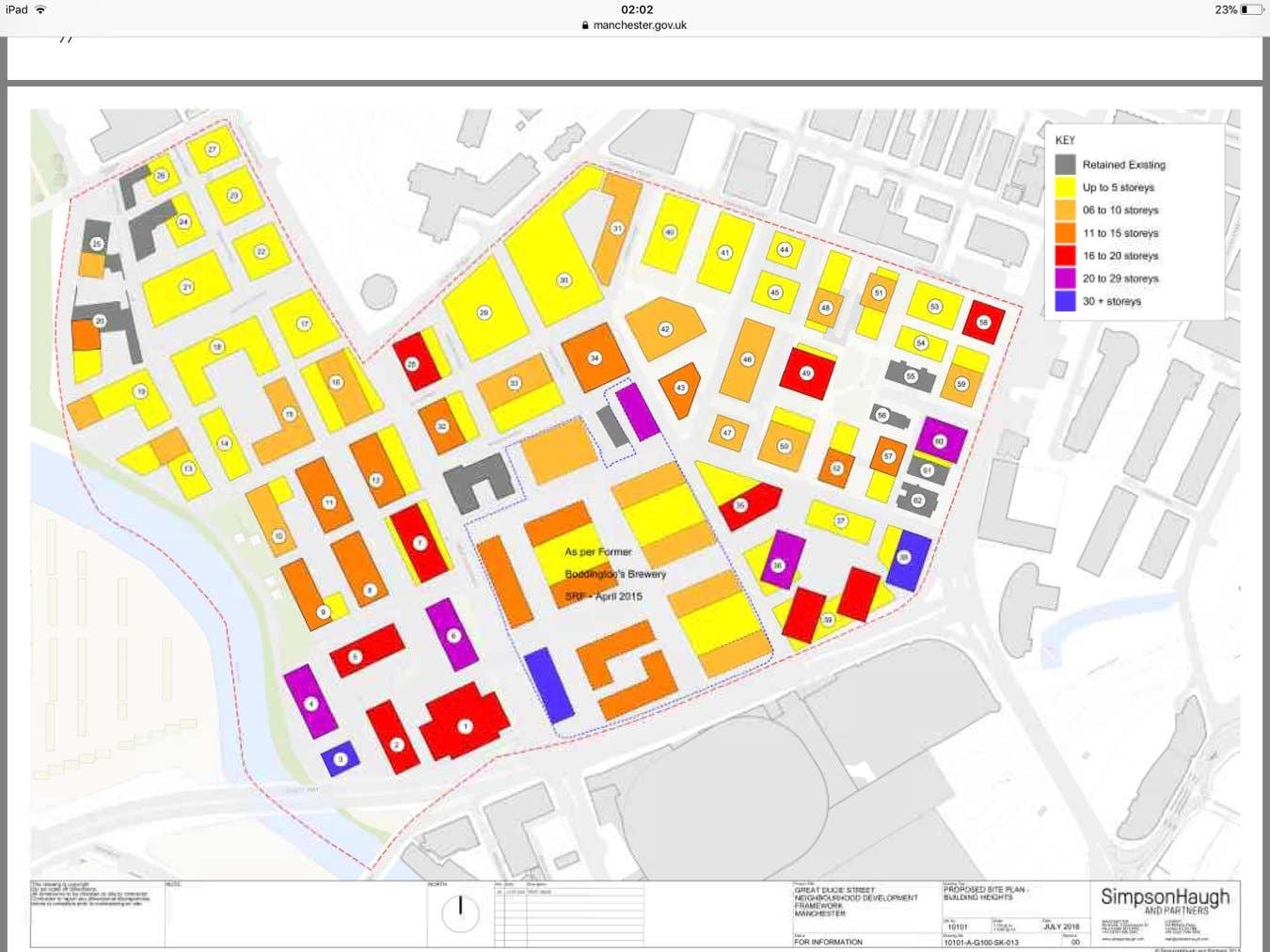Tap the Wi-Fi status icon
The width and height of the screenshot is (1270, 952).
[x=40, y=9]
